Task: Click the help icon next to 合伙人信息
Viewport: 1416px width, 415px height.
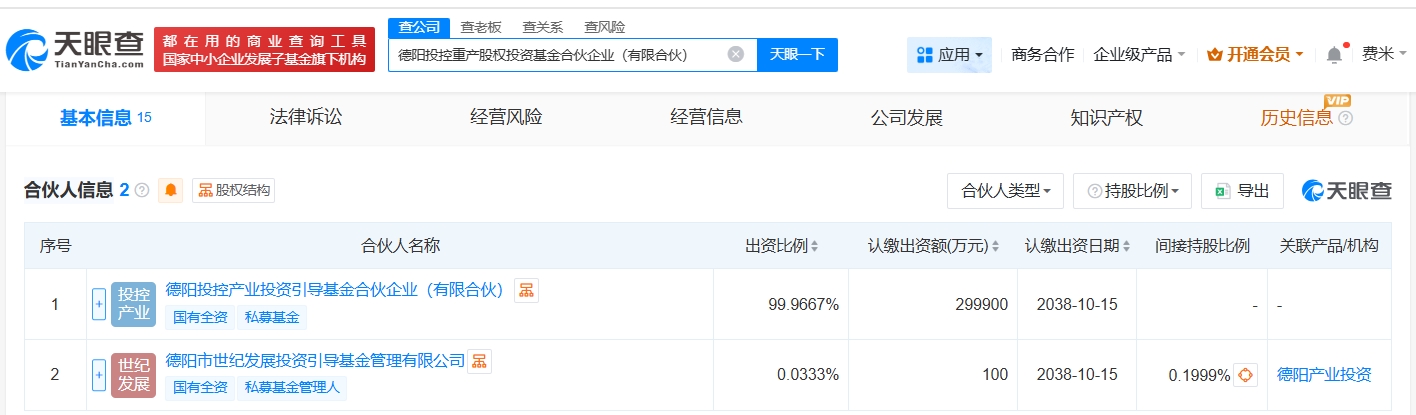Action: pyautogui.click(x=142, y=190)
